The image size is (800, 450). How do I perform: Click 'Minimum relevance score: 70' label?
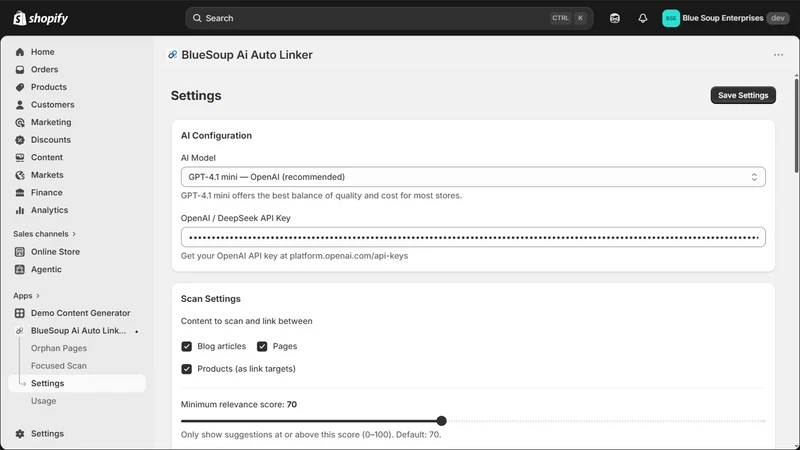[239, 405]
